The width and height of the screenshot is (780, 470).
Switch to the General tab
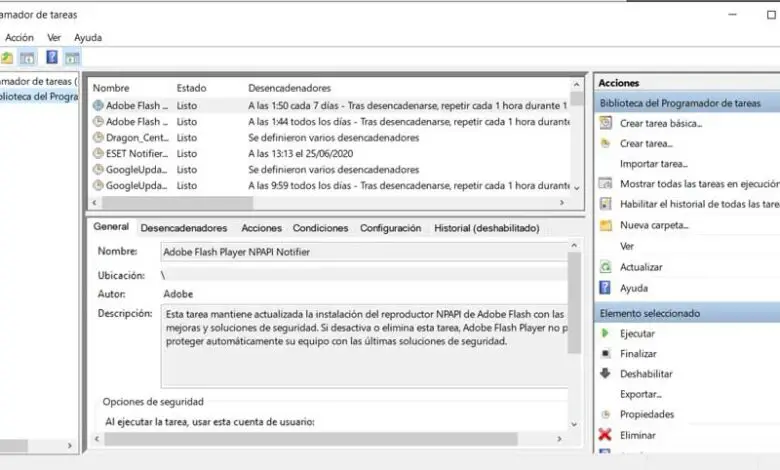click(111, 227)
